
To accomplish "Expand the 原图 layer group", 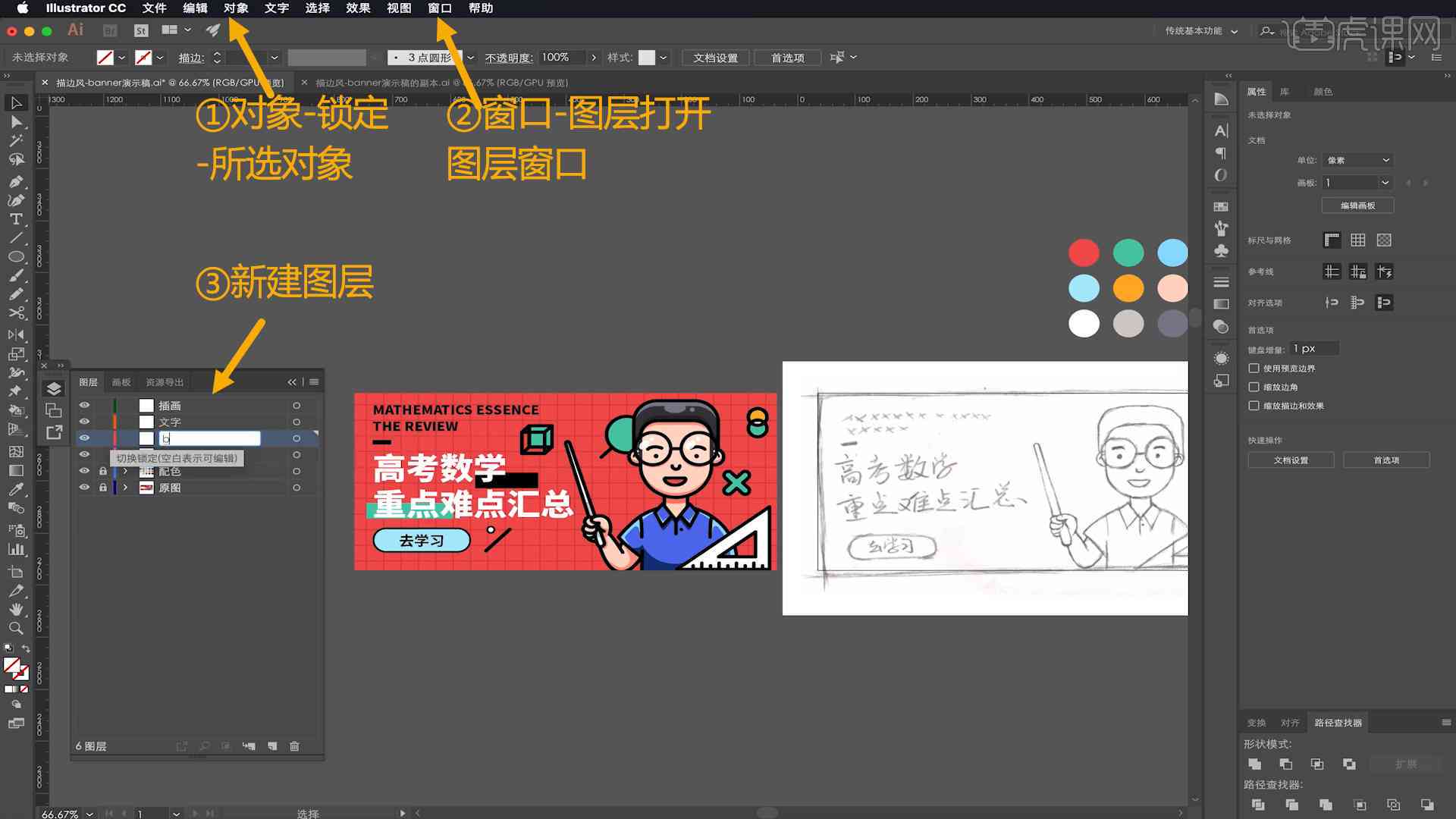I will pyautogui.click(x=125, y=487).
